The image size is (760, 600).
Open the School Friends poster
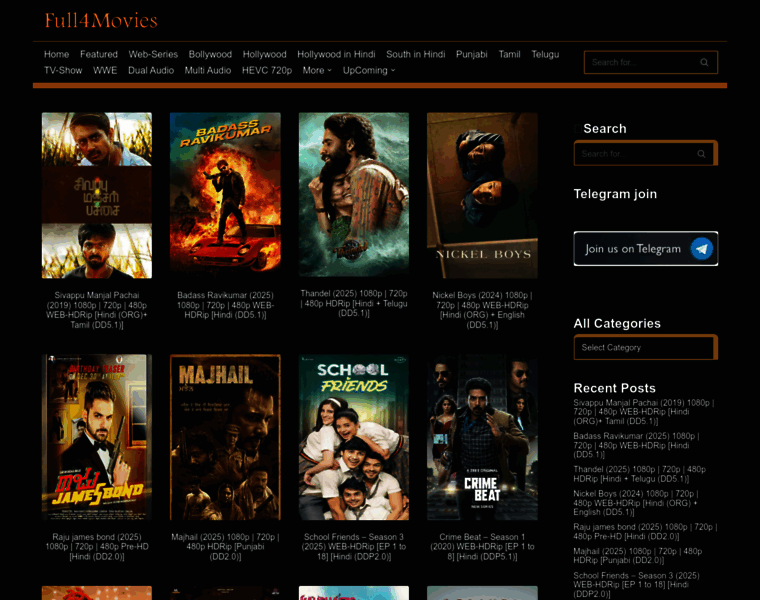353,437
